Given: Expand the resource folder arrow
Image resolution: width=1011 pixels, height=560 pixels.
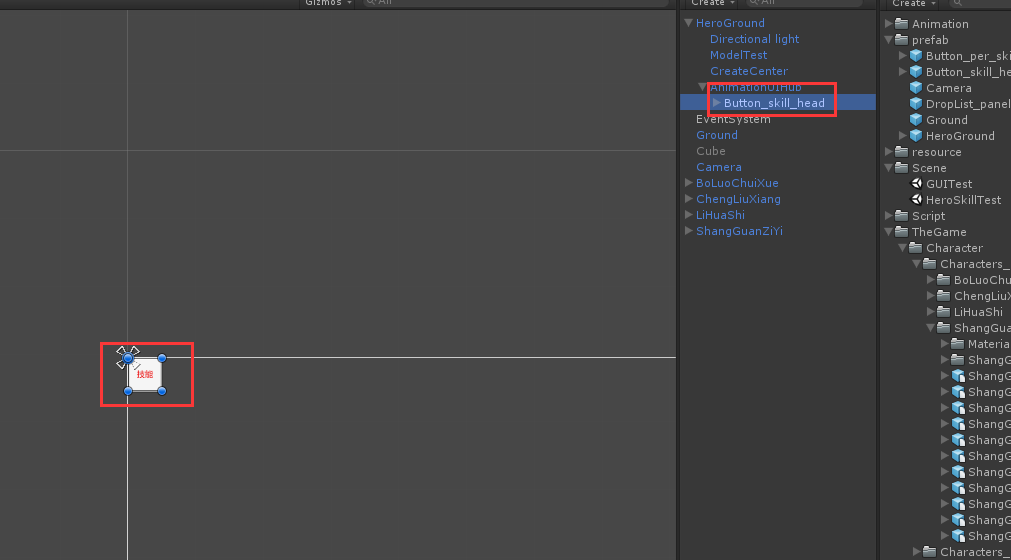Looking at the screenshot, I should (888, 152).
